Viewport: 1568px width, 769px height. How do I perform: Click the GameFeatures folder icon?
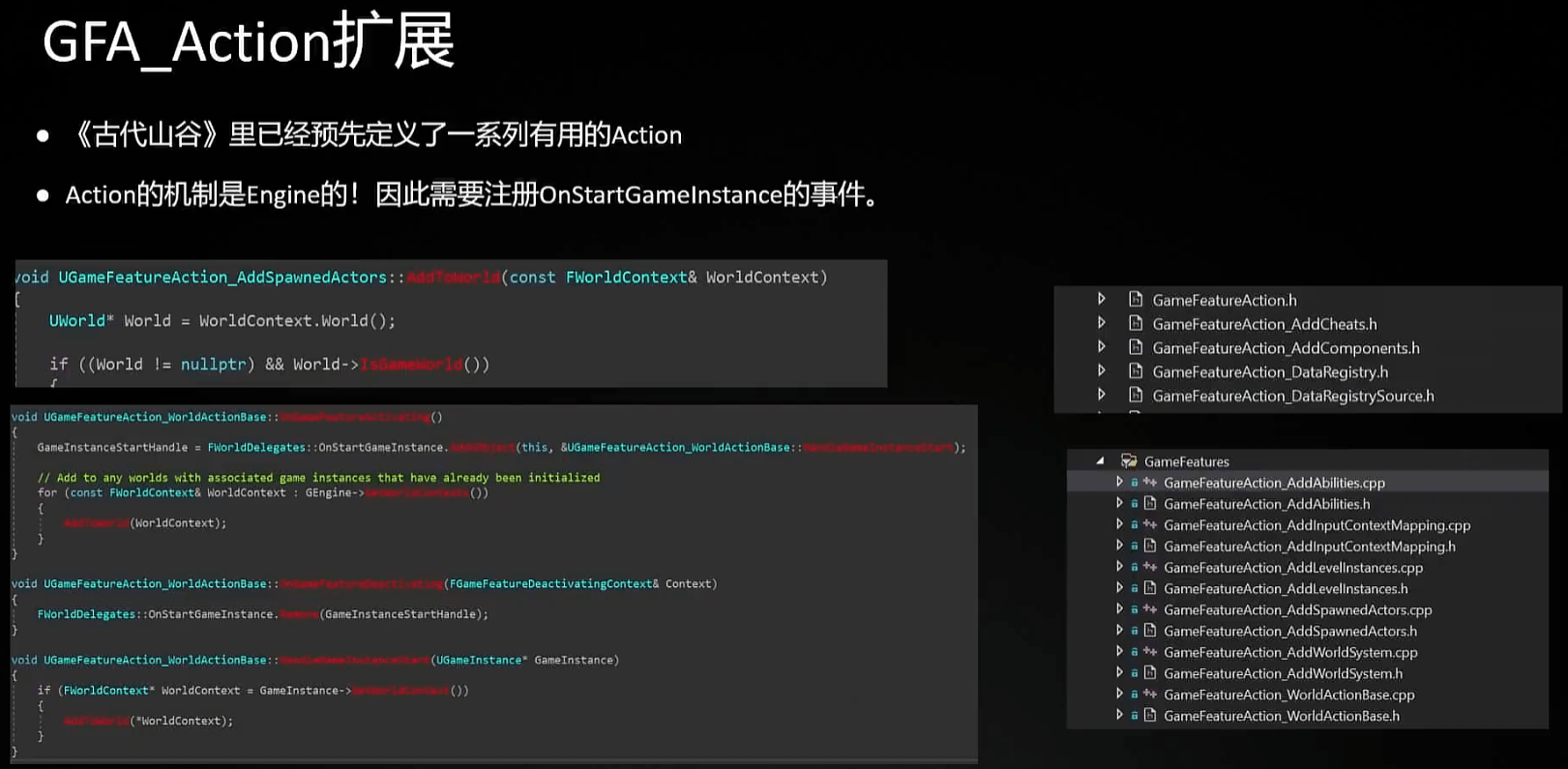(1128, 461)
